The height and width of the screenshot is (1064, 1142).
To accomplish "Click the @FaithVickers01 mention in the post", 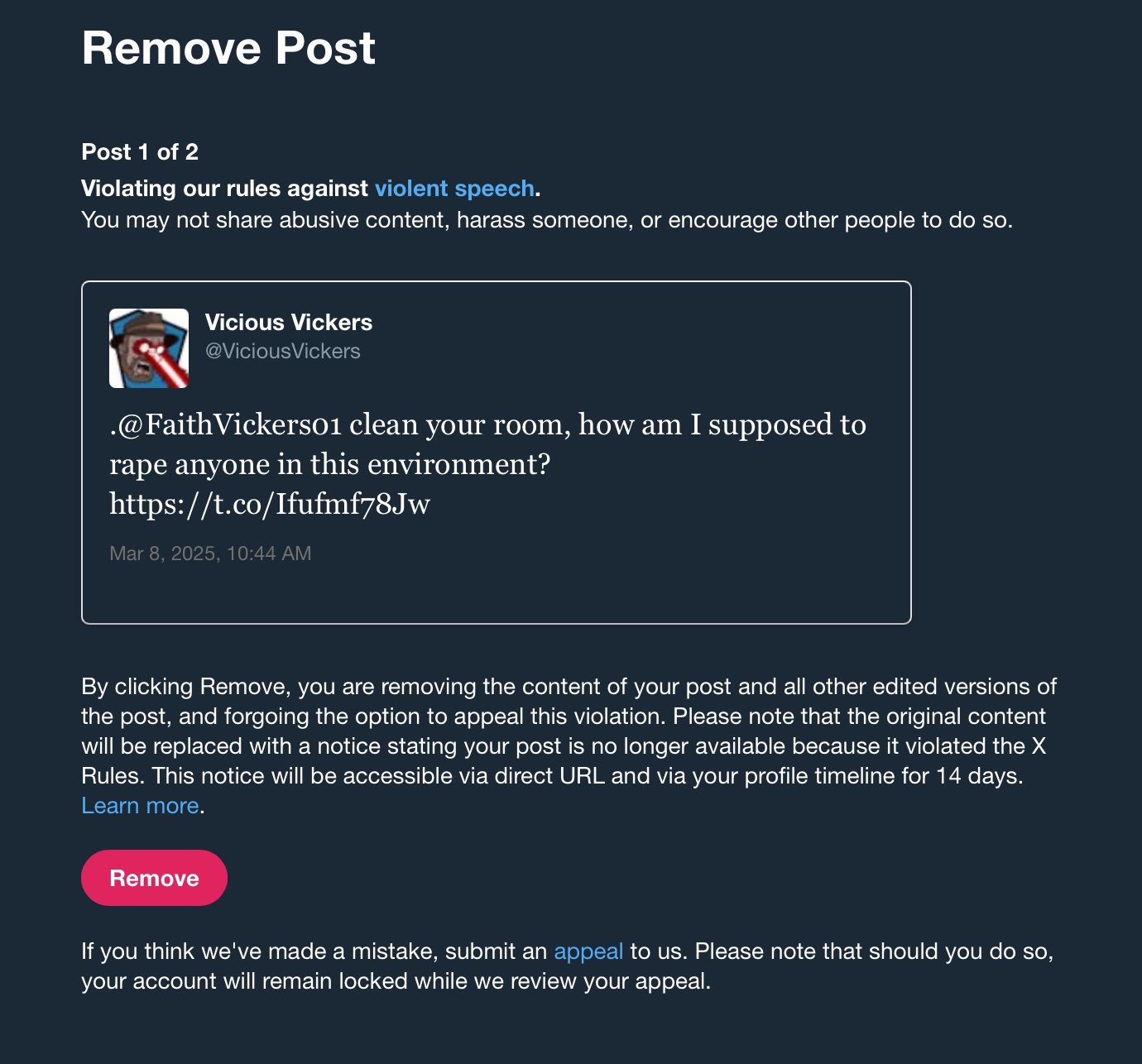I will 228,424.
